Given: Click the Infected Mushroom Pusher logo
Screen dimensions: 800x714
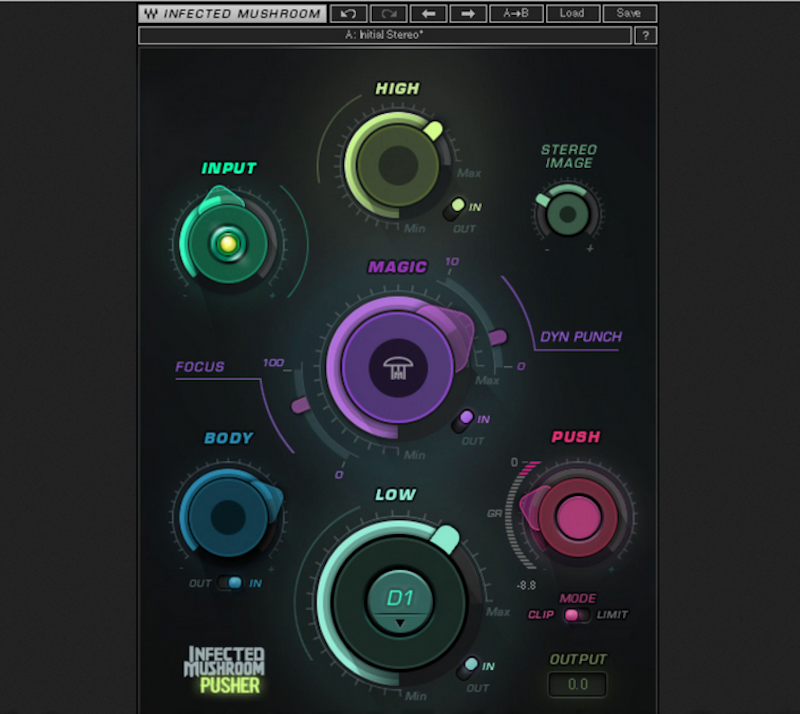Looking at the screenshot, I should point(224,670).
